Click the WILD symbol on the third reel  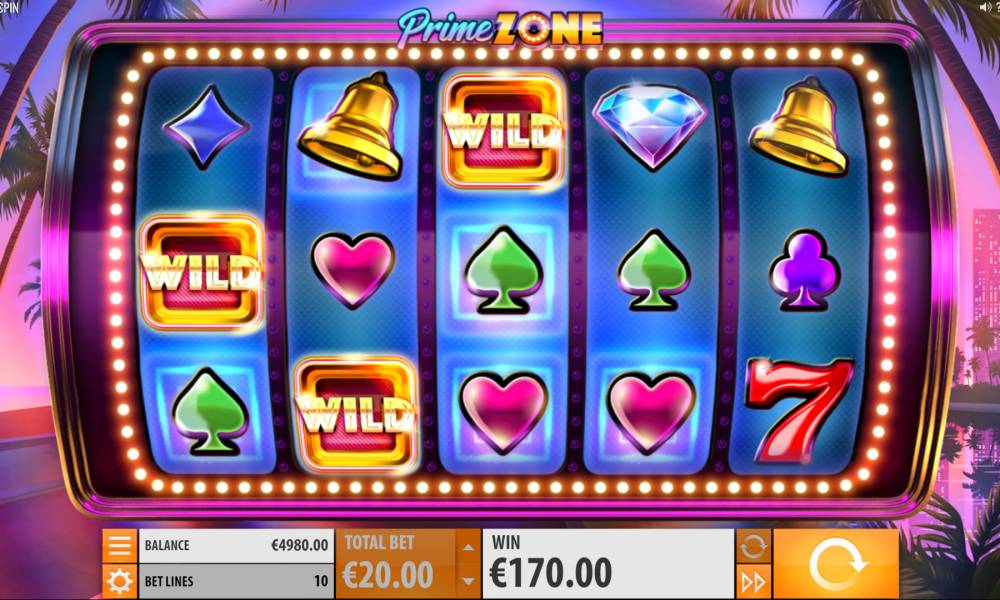point(503,131)
